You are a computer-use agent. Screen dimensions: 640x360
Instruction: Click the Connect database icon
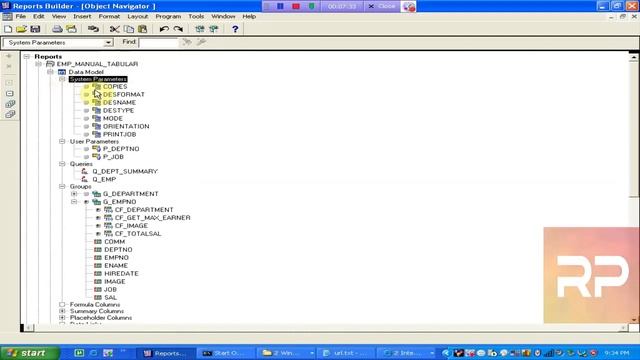click(x=93, y=29)
